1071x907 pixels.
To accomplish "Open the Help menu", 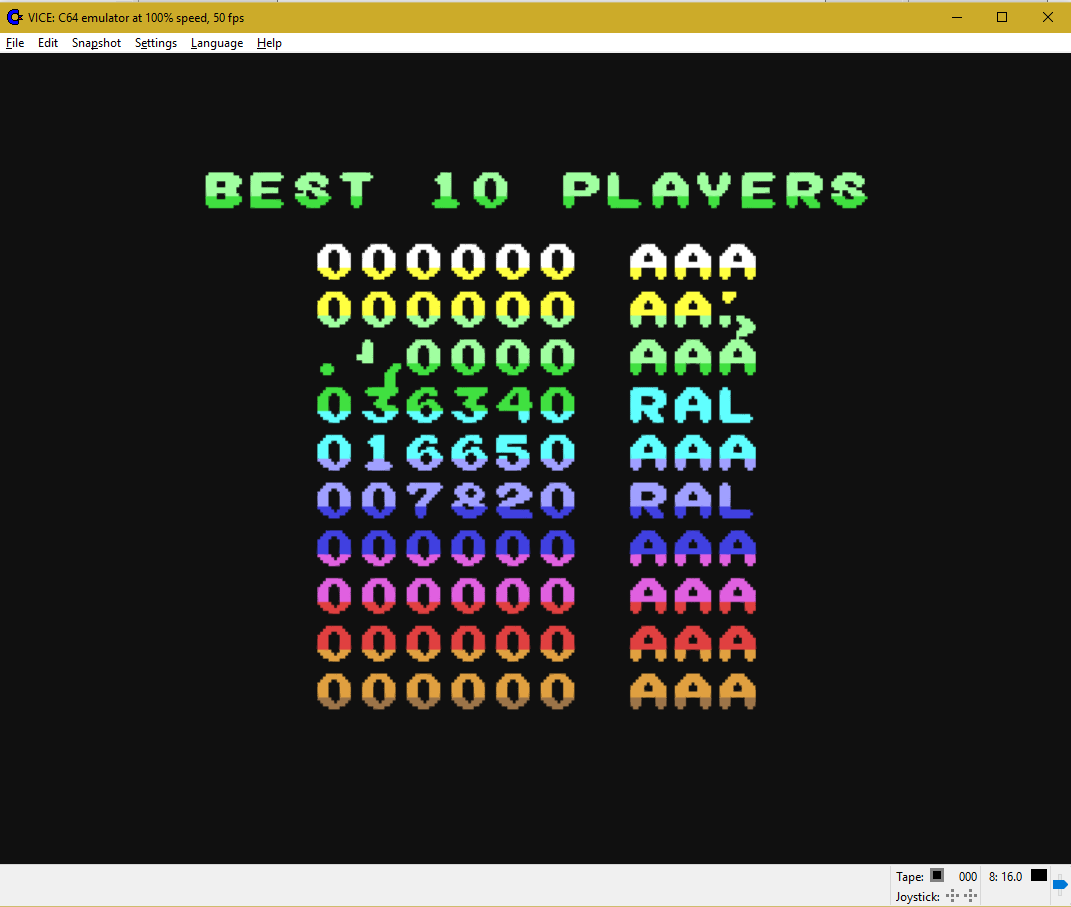I will tap(269, 43).
